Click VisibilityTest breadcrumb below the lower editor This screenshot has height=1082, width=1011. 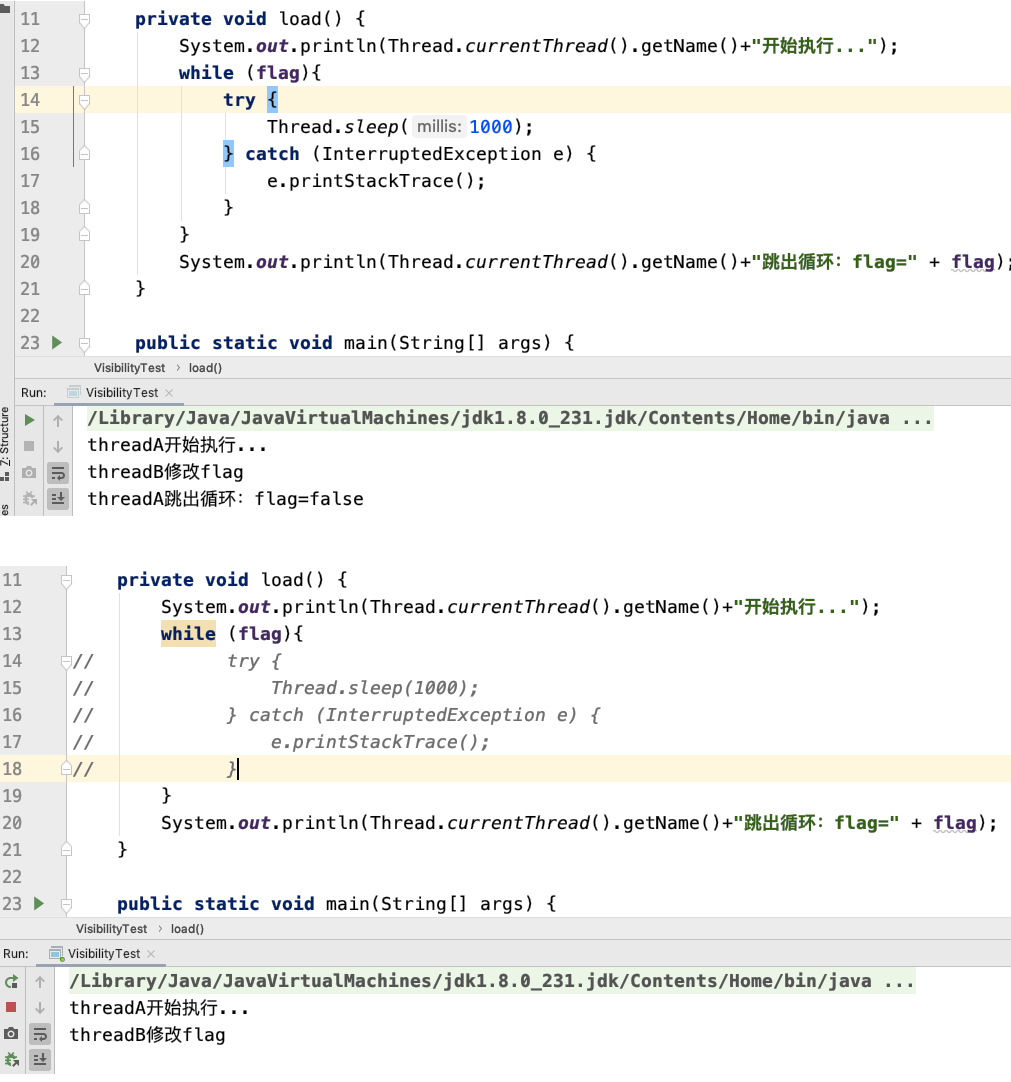111,929
